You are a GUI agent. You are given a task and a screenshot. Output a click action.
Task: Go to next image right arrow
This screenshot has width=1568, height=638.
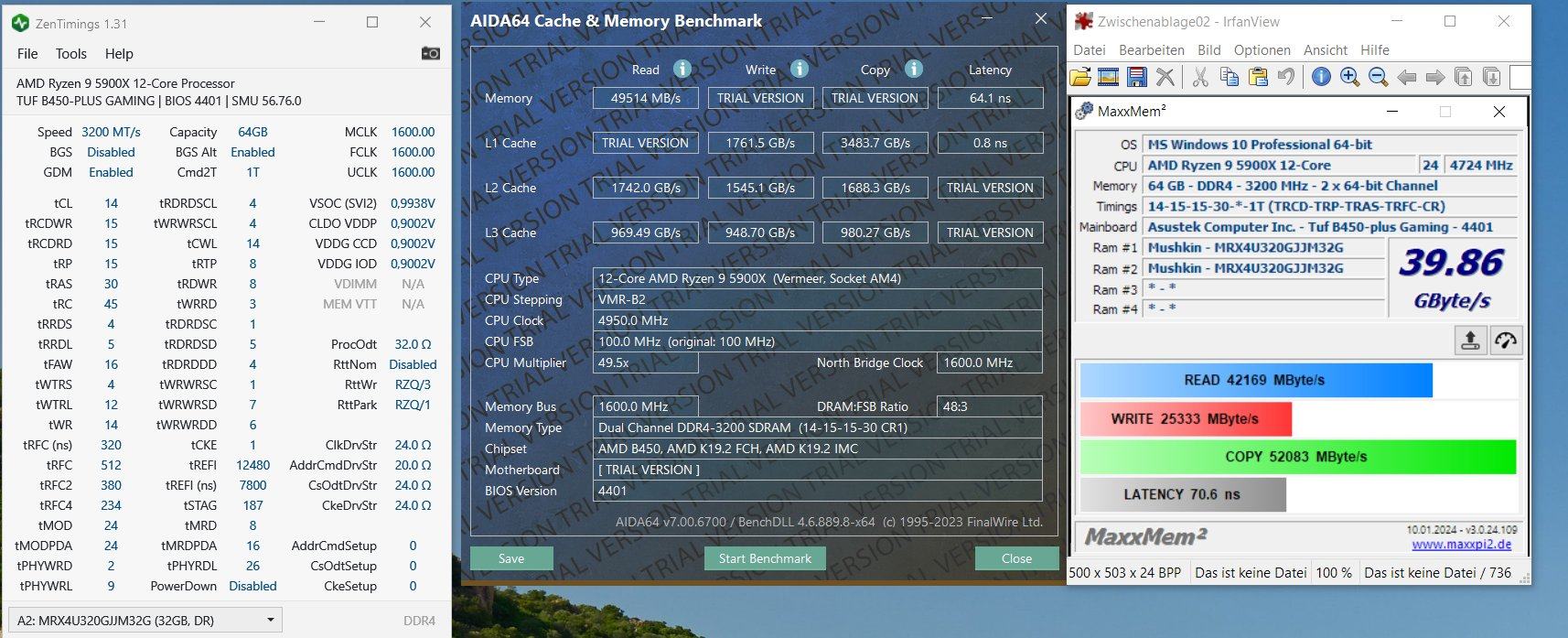(1435, 77)
